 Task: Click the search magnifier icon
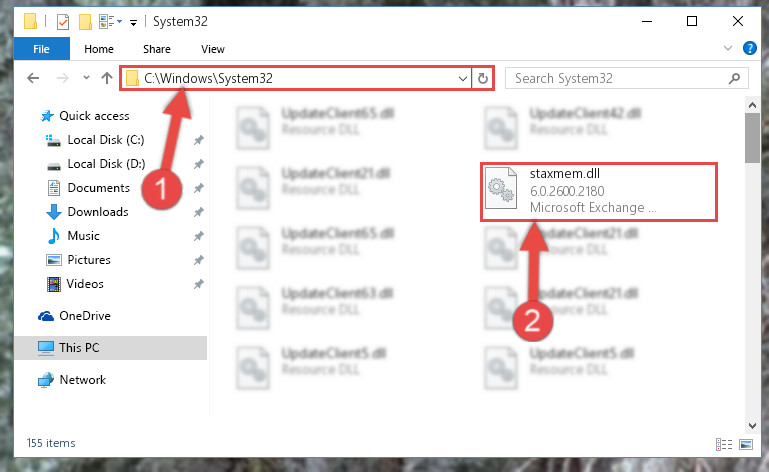click(734, 79)
